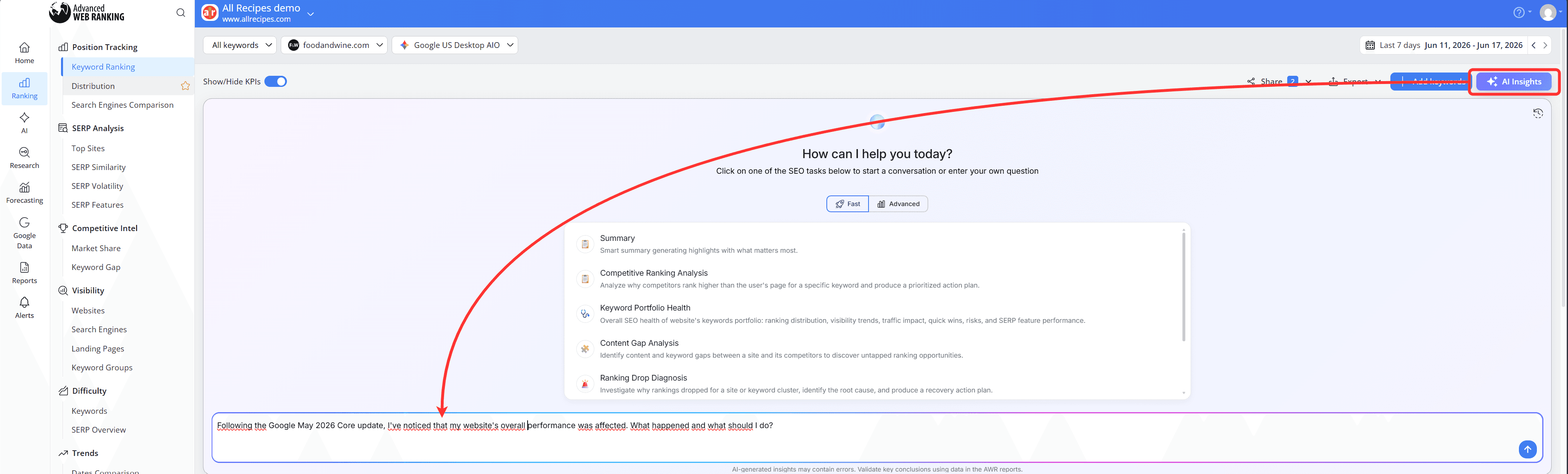Image resolution: width=1568 pixels, height=474 pixels.
Task: Click the AI Insights button
Action: point(1513,82)
